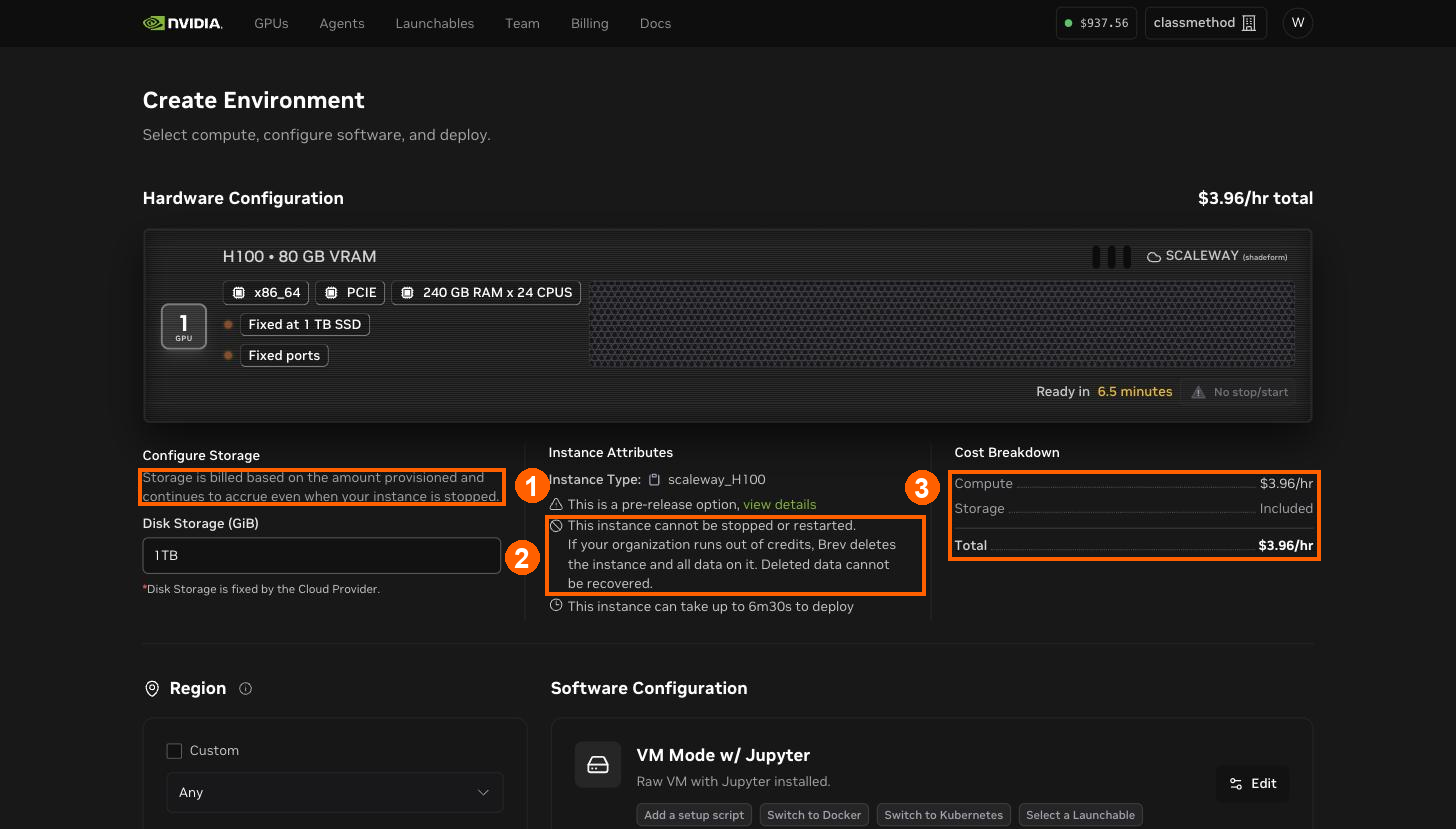The width and height of the screenshot is (1456, 829).
Task: Click the Compute cost row value
Action: (x=1287, y=484)
